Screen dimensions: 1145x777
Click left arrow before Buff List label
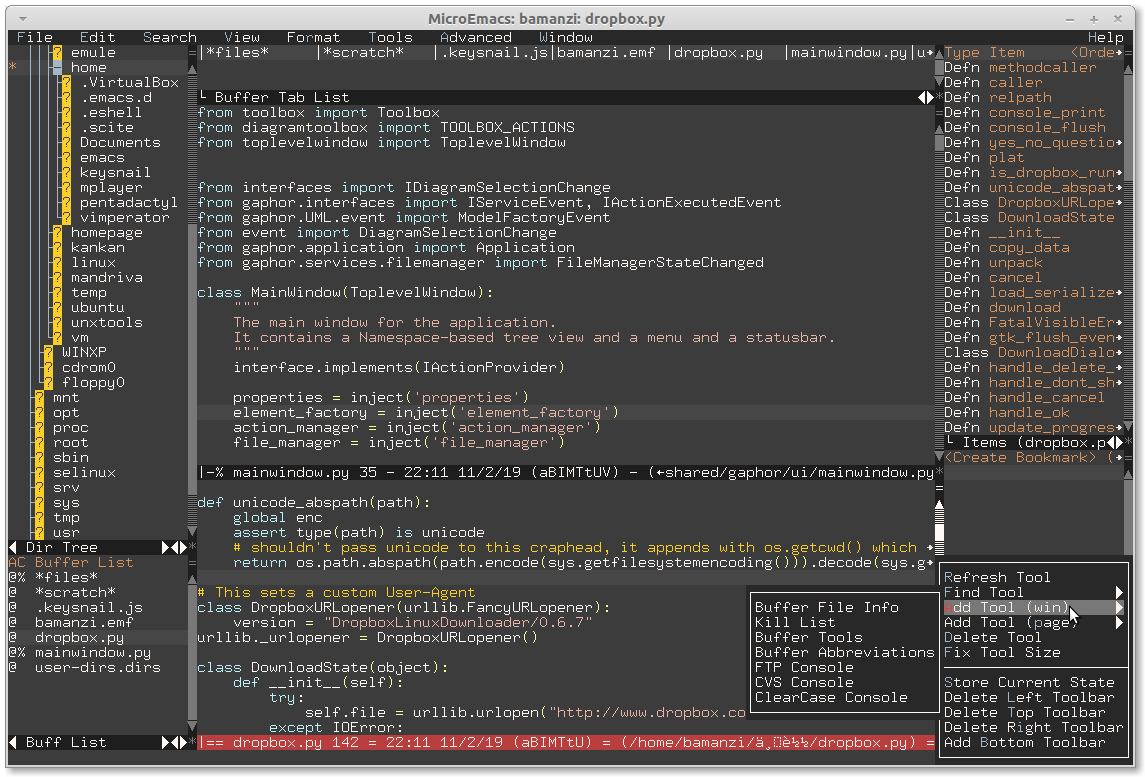click(x=12, y=743)
